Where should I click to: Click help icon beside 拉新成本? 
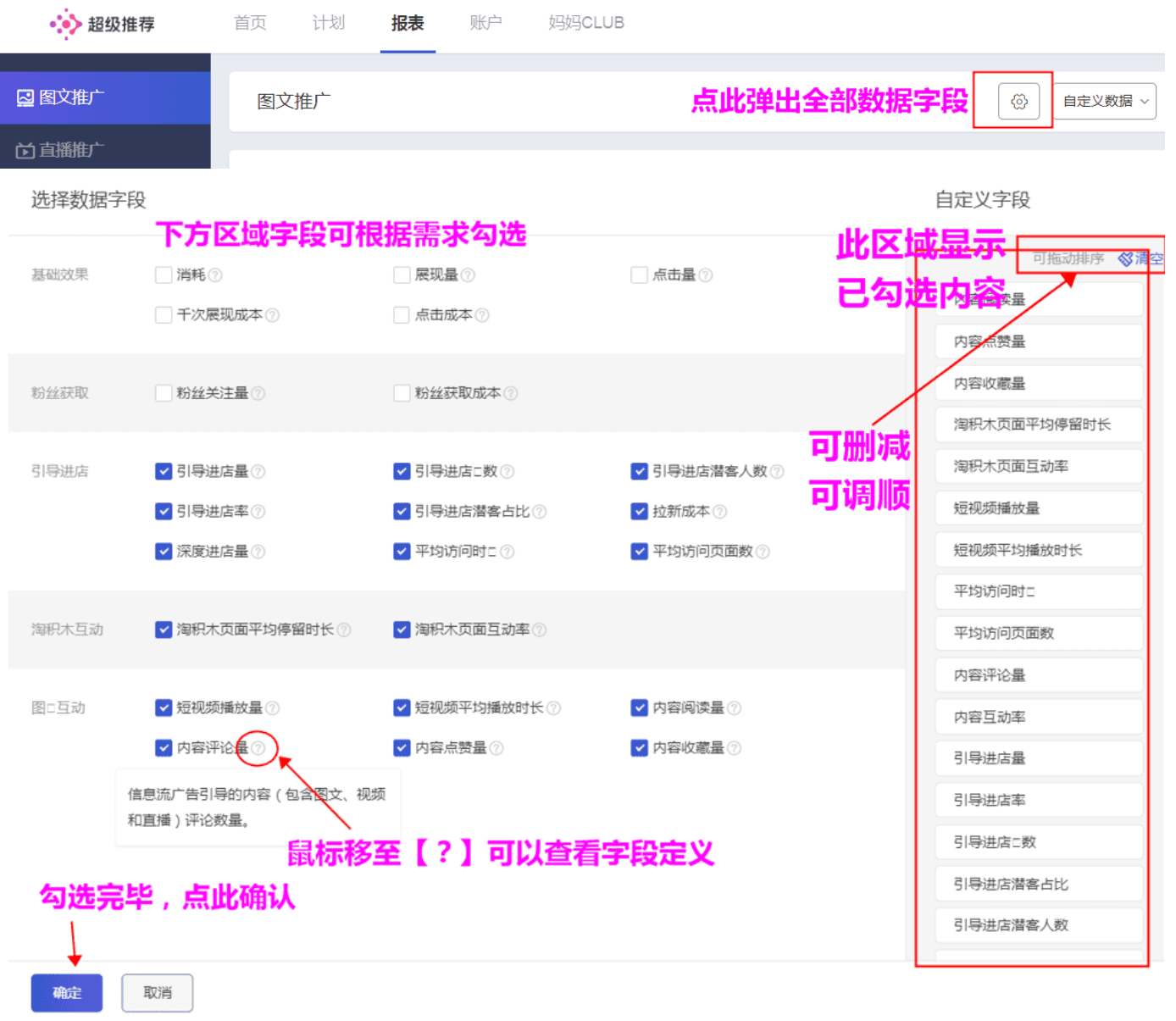(721, 512)
